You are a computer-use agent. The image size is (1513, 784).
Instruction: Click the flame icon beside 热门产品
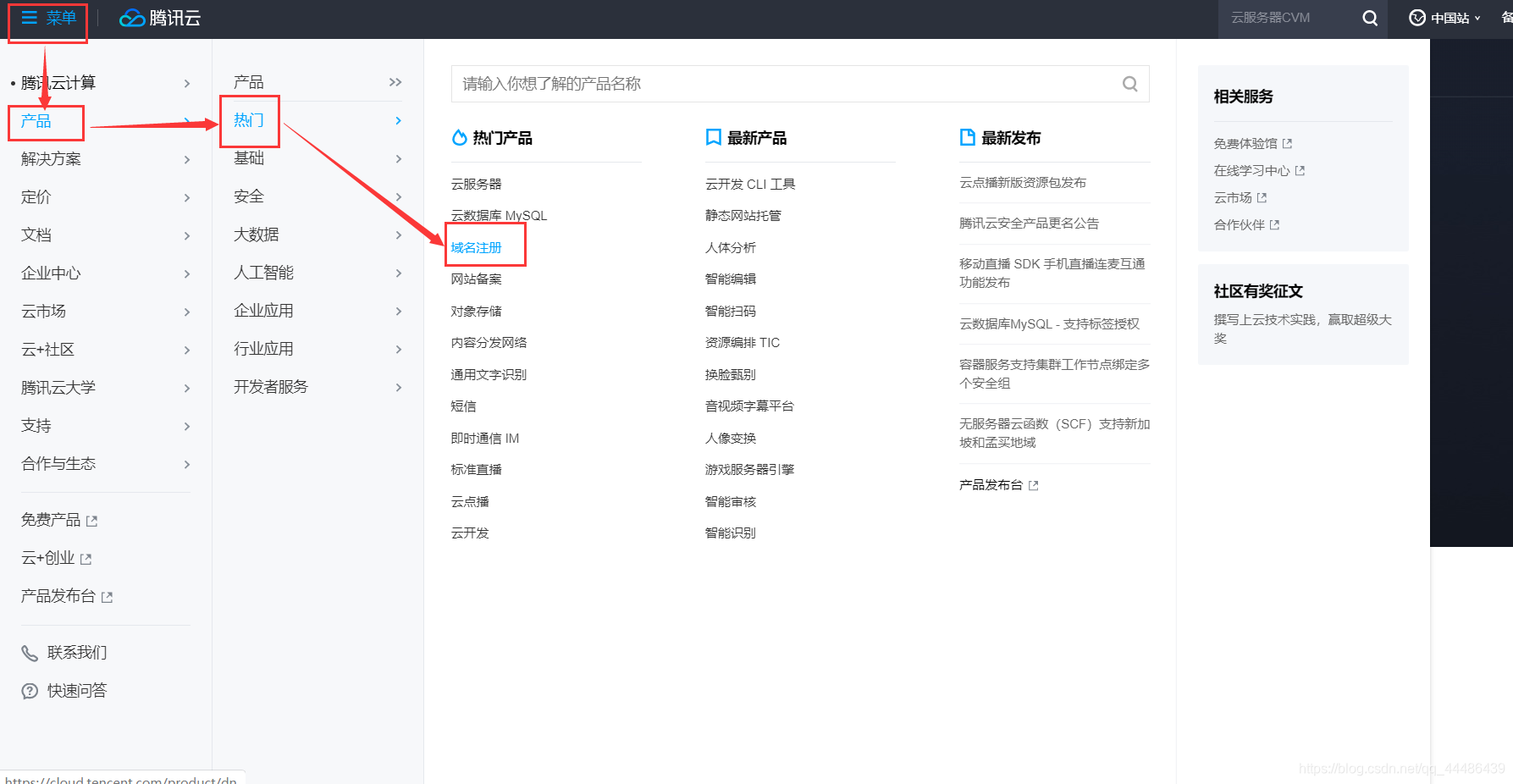tap(459, 137)
